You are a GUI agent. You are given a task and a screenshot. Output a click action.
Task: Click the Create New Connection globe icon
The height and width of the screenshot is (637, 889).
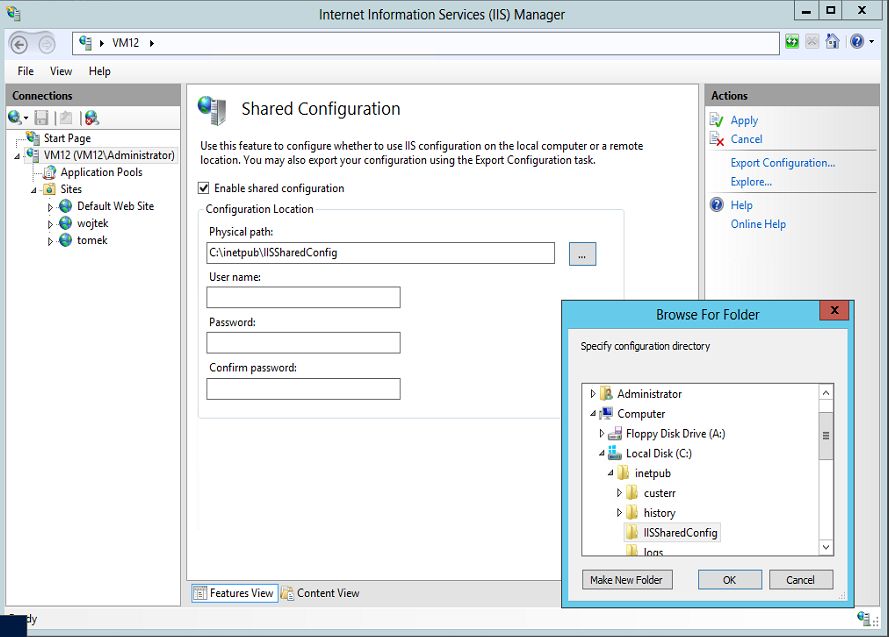point(15,117)
